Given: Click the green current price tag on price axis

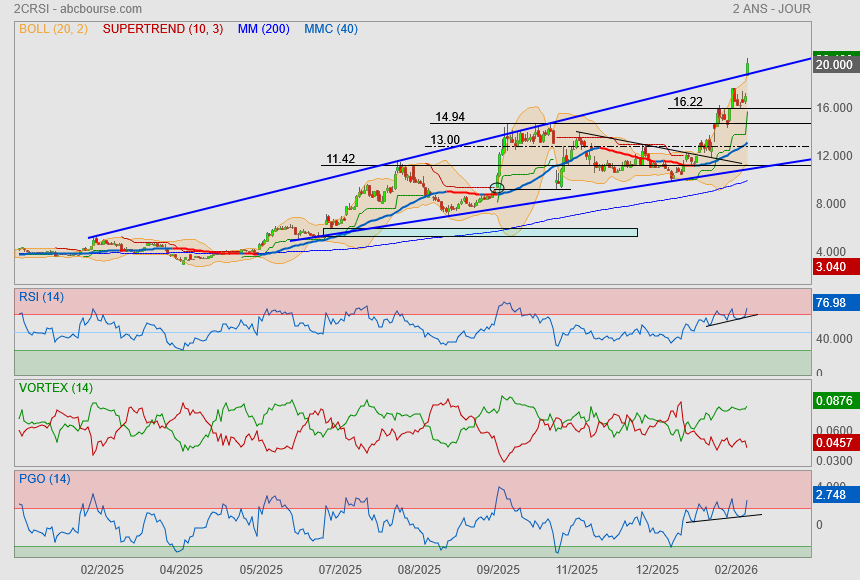Looking at the screenshot, I should tap(835, 62).
